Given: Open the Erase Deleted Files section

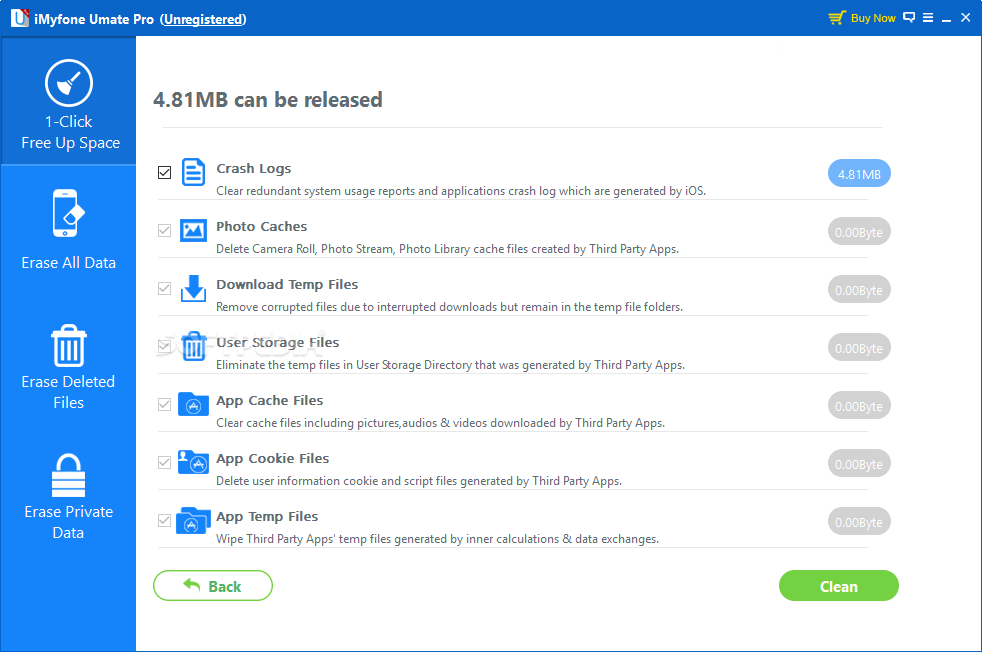Looking at the screenshot, I should pyautogui.click(x=68, y=368).
